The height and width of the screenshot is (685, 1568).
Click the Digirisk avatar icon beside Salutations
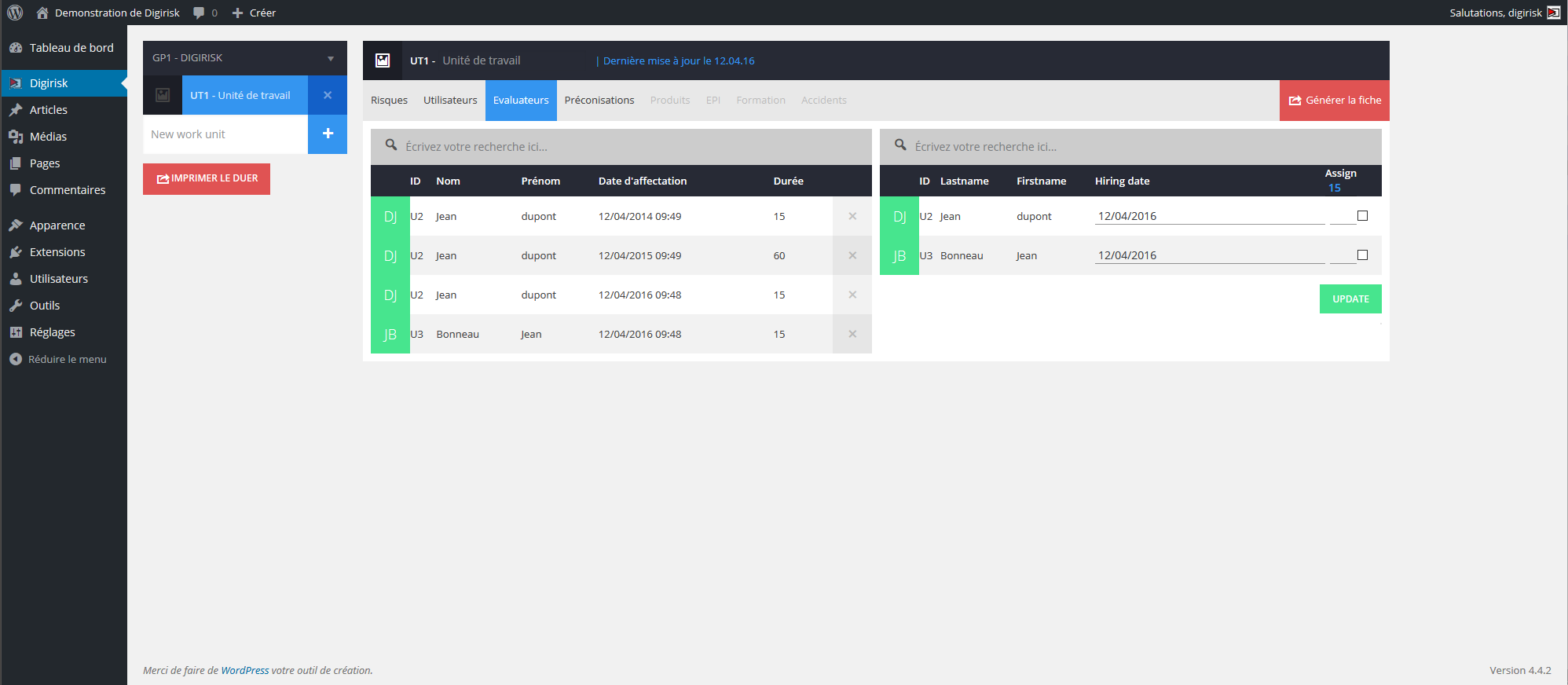pyautogui.click(x=1553, y=13)
